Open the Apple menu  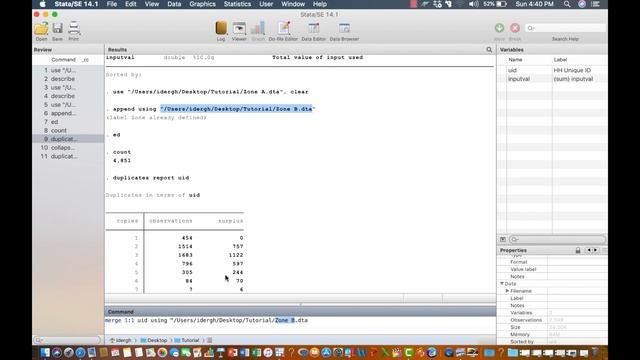click(x=42, y=4)
